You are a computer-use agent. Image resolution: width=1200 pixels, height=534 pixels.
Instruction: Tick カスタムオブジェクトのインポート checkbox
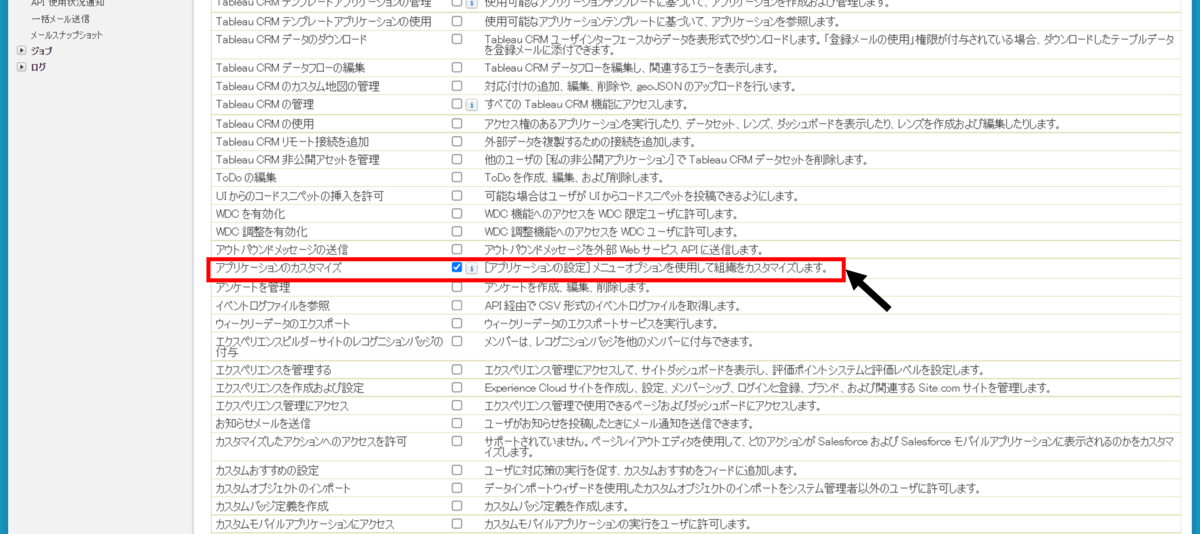457,488
